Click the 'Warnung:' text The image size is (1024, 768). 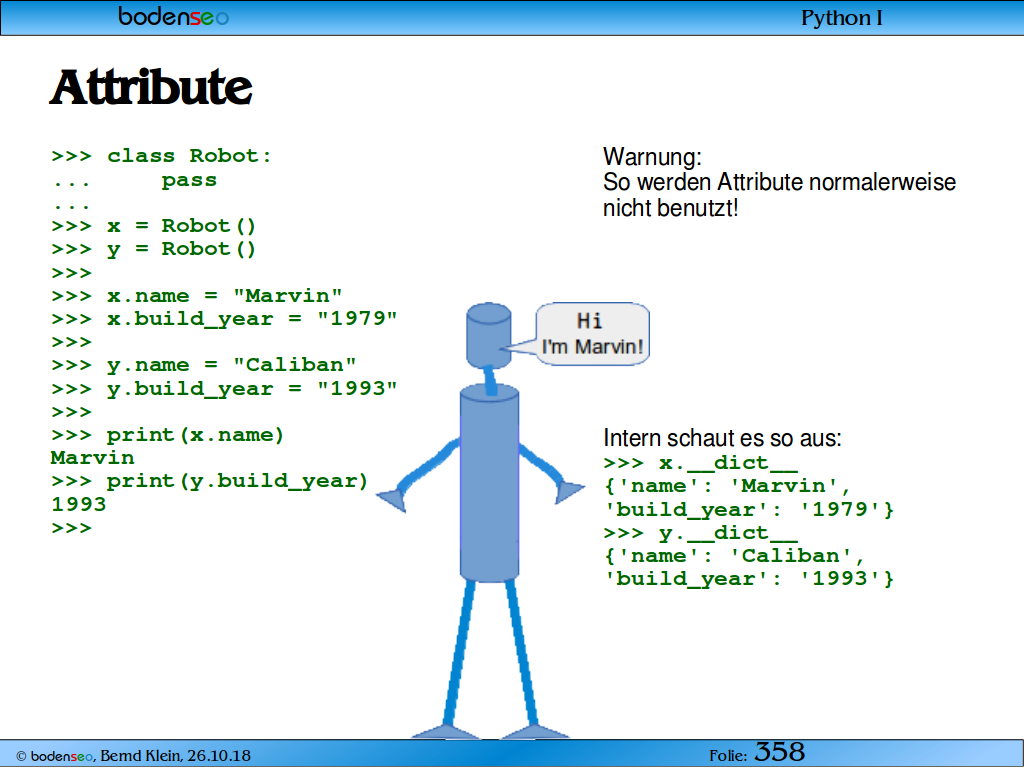pos(652,157)
